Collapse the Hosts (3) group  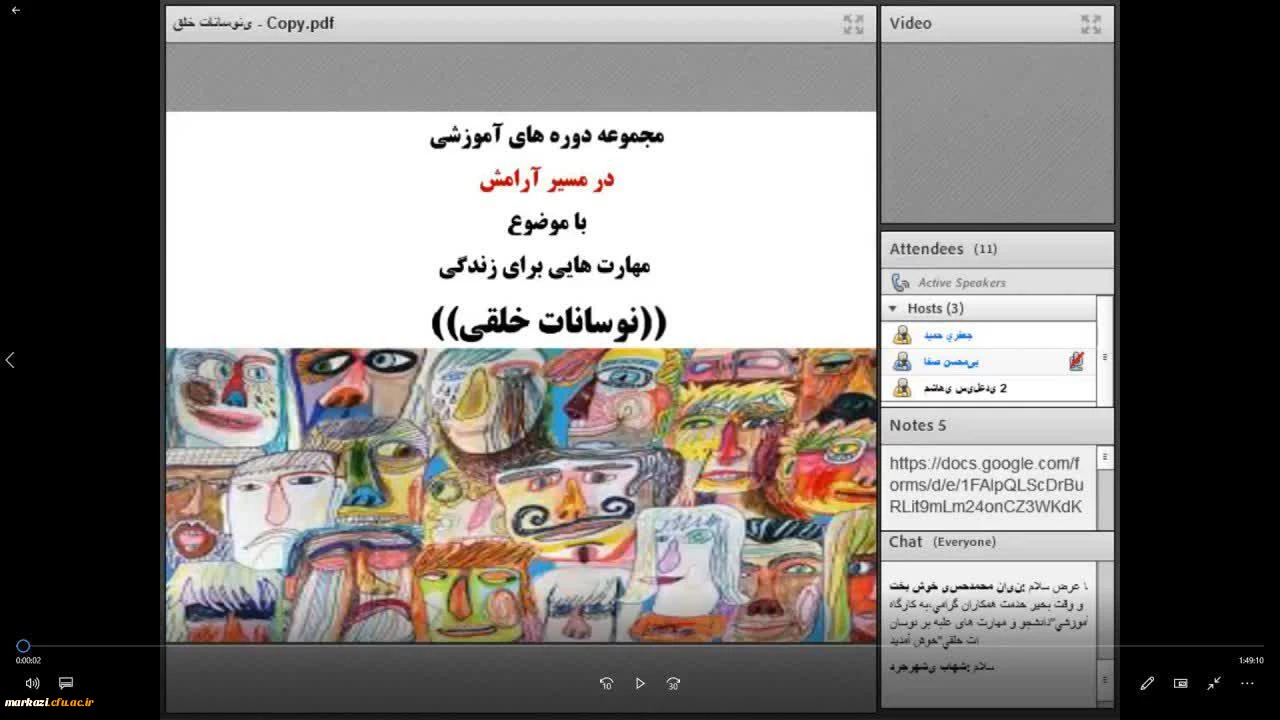[893, 309]
